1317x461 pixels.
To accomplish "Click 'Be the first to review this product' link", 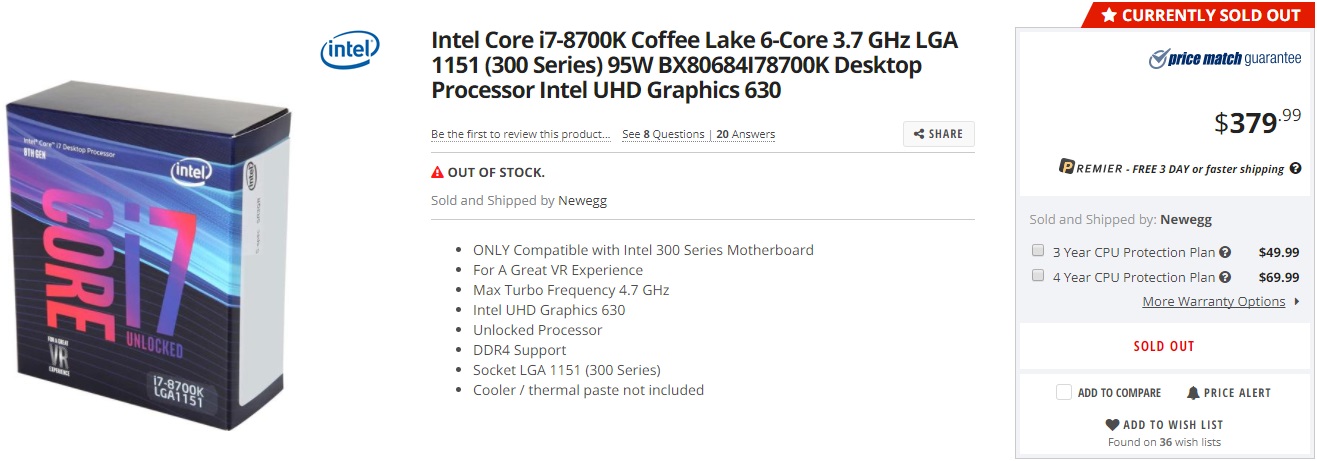I will 520,134.
